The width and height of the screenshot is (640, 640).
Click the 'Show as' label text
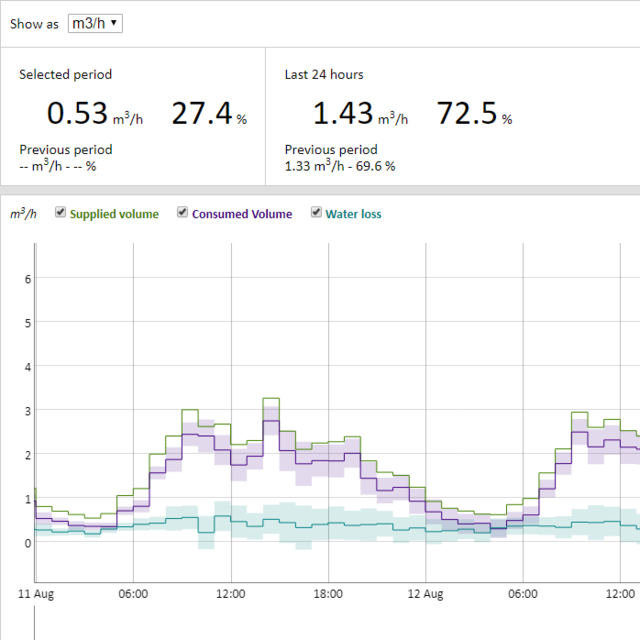pyautogui.click(x=34, y=24)
